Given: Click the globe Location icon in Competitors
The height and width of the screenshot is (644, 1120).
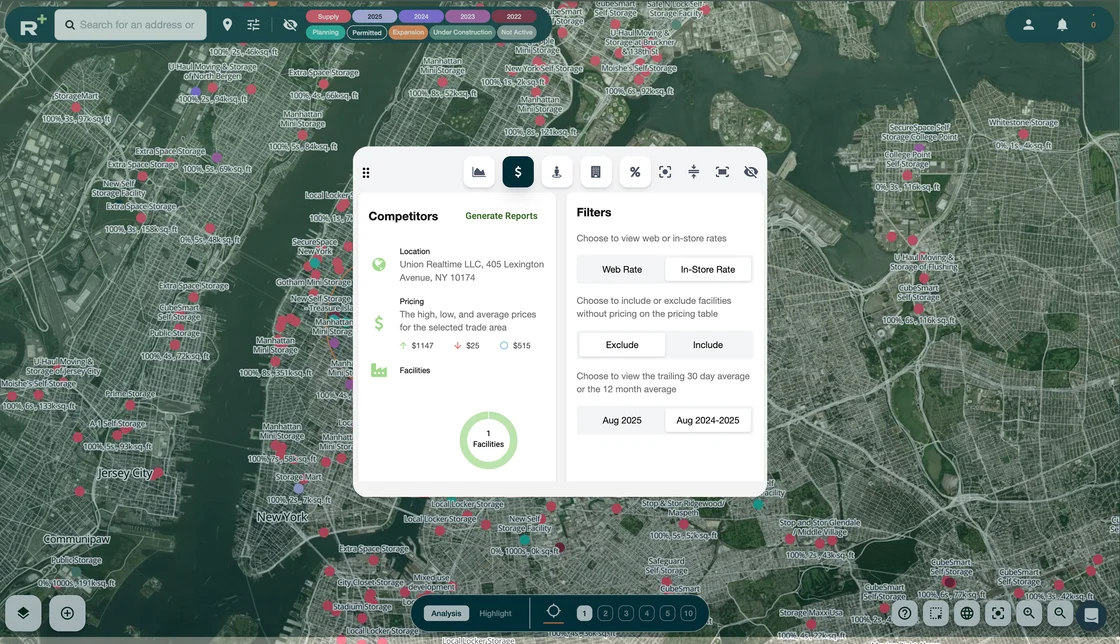Looking at the screenshot, I should coord(379,265).
